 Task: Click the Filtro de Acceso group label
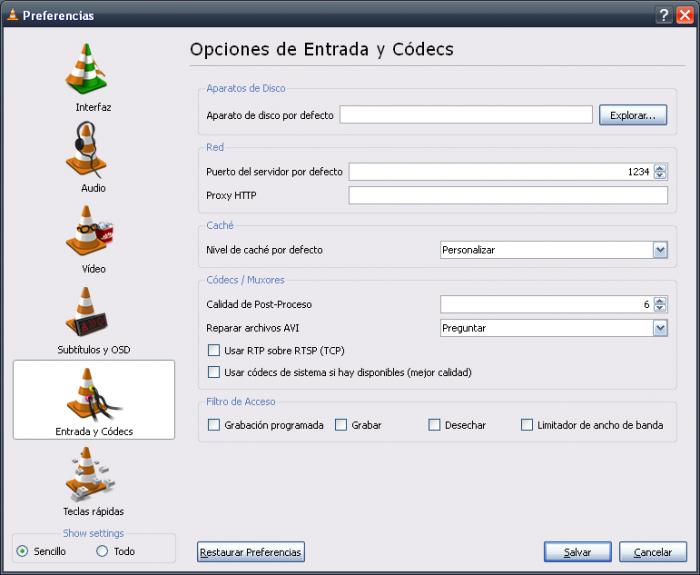click(x=241, y=401)
